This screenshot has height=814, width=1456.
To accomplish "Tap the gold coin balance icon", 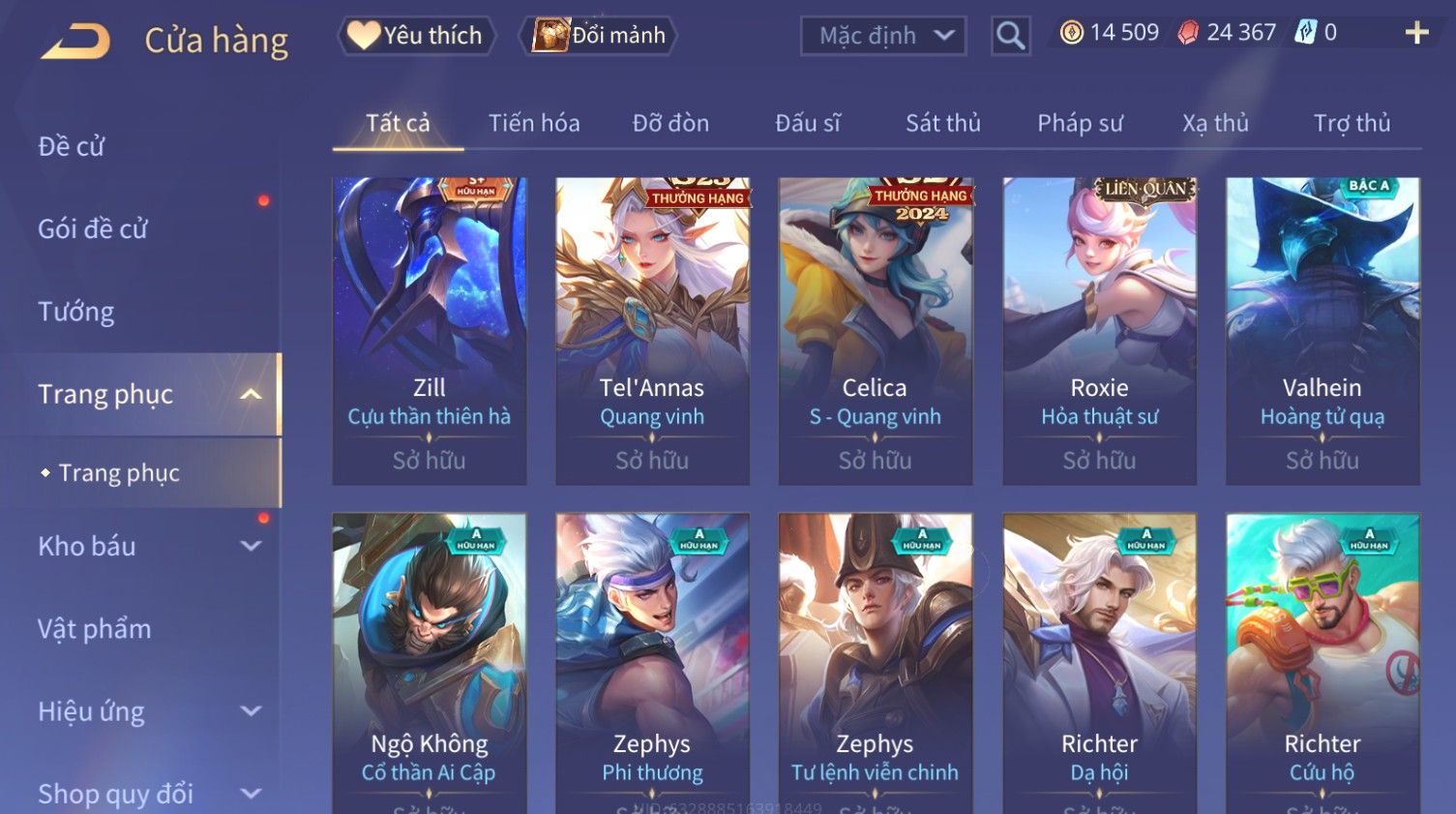I will (1071, 33).
